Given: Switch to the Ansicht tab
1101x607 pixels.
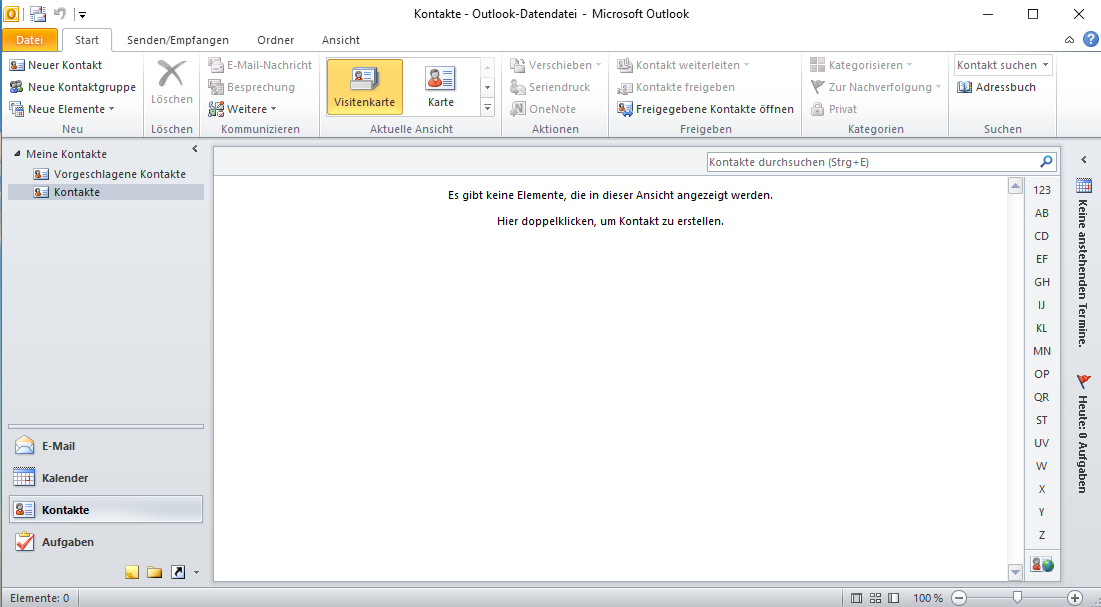Looking at the screenshot, I should 341,40.
